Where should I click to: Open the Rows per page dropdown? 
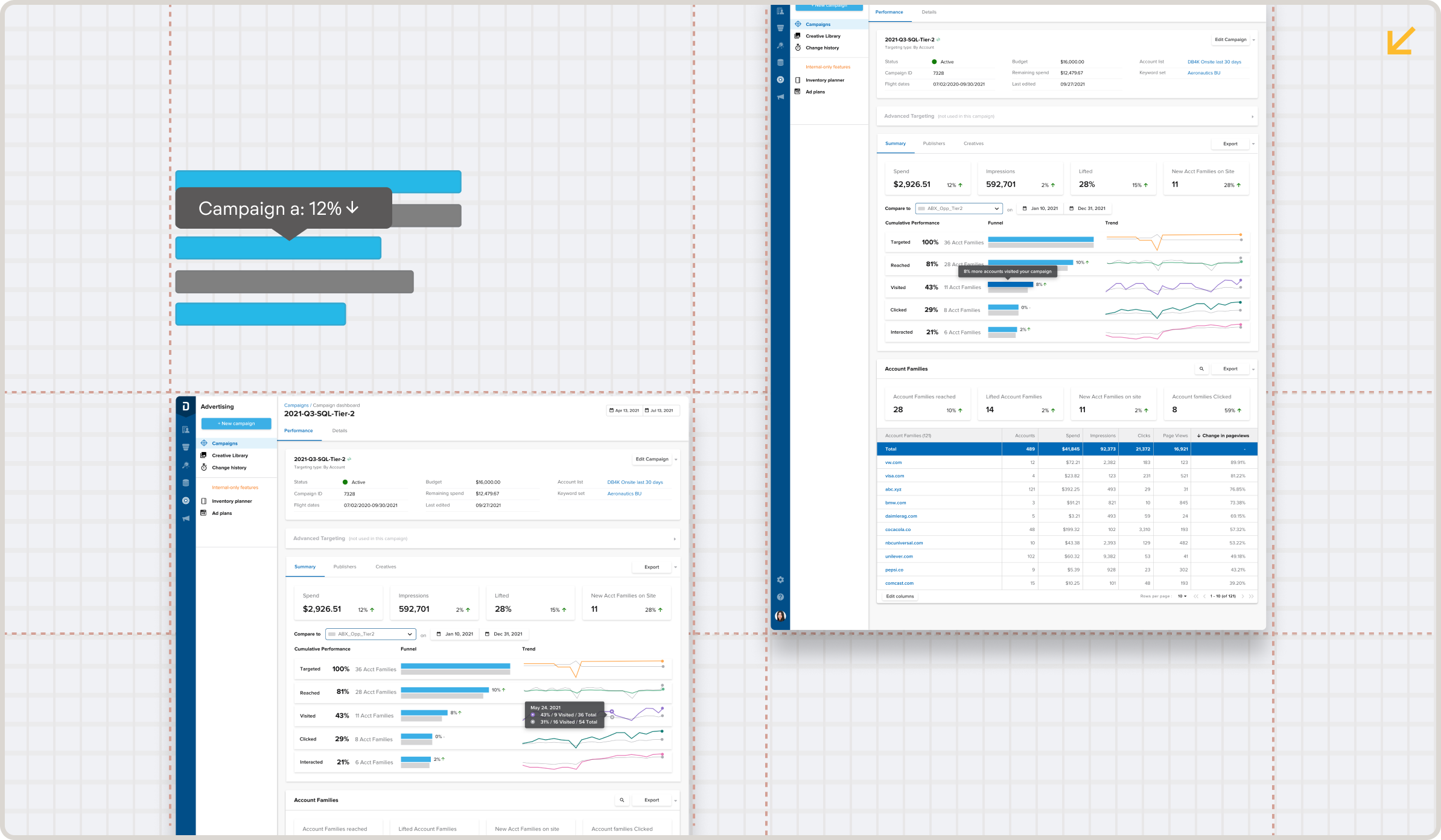1182,596
